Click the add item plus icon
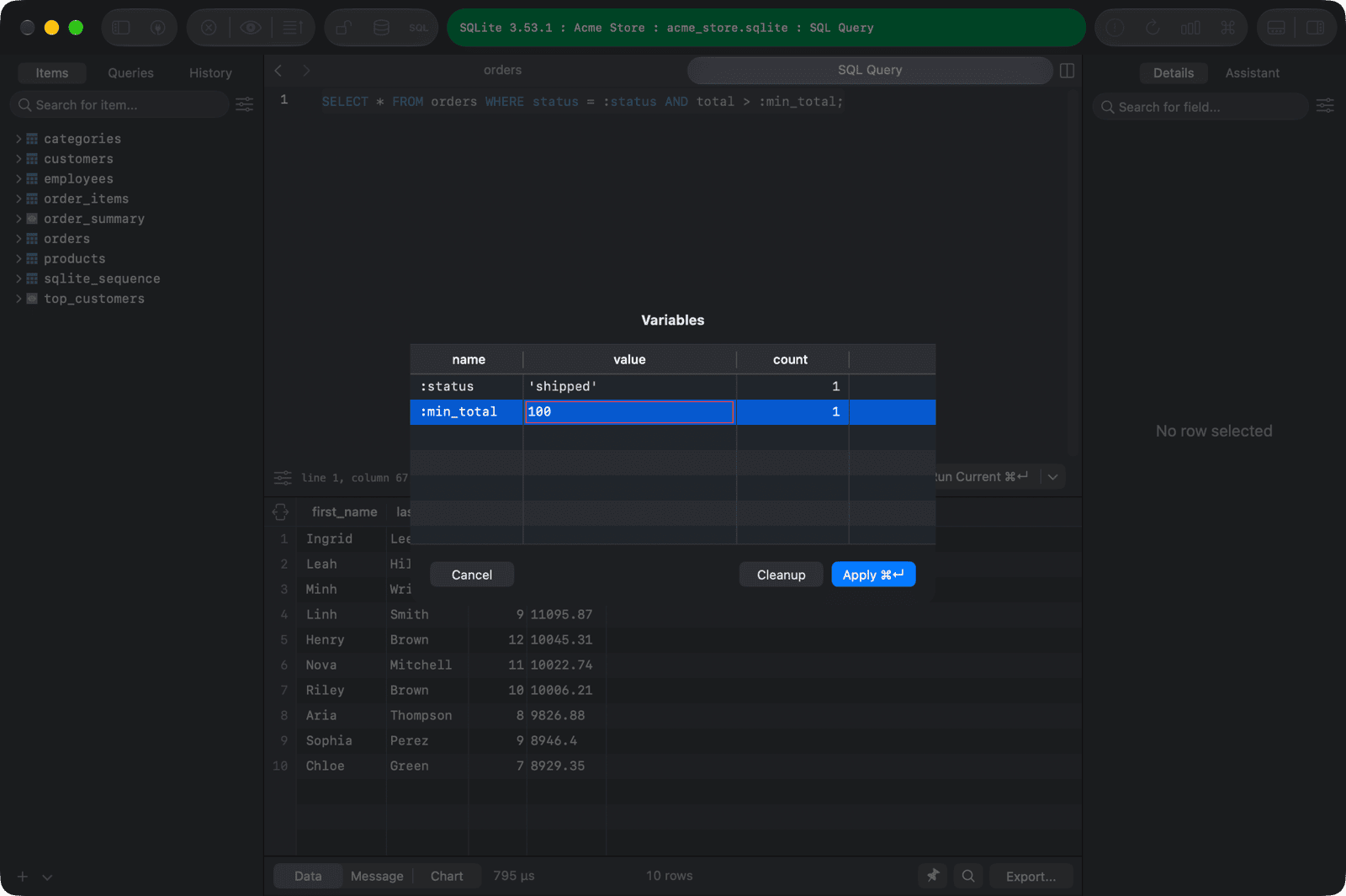The image size is (1346, 896). point(23,877)
